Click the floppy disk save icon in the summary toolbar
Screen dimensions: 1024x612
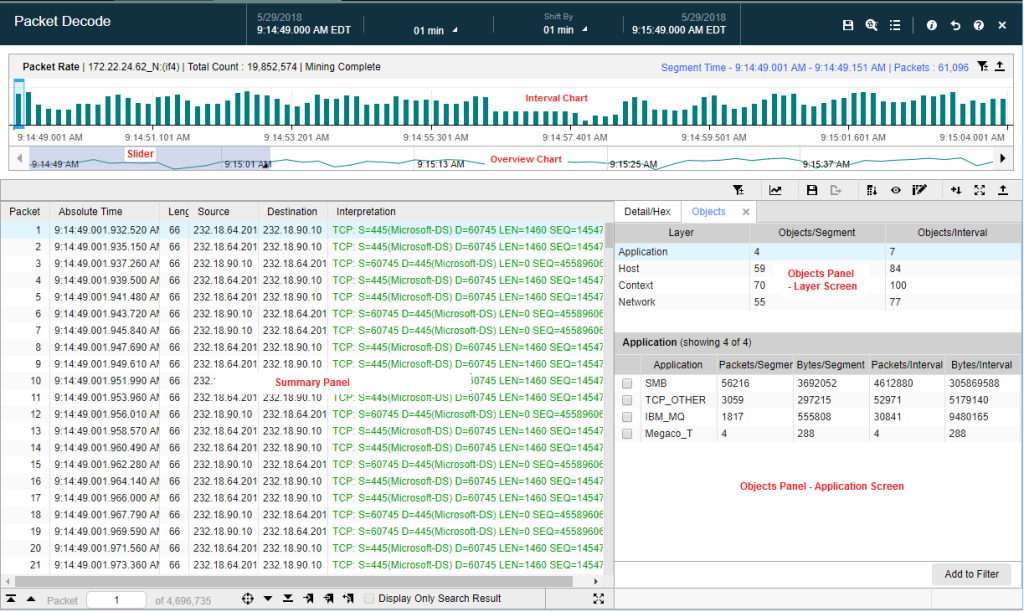[x=812, y=190]
